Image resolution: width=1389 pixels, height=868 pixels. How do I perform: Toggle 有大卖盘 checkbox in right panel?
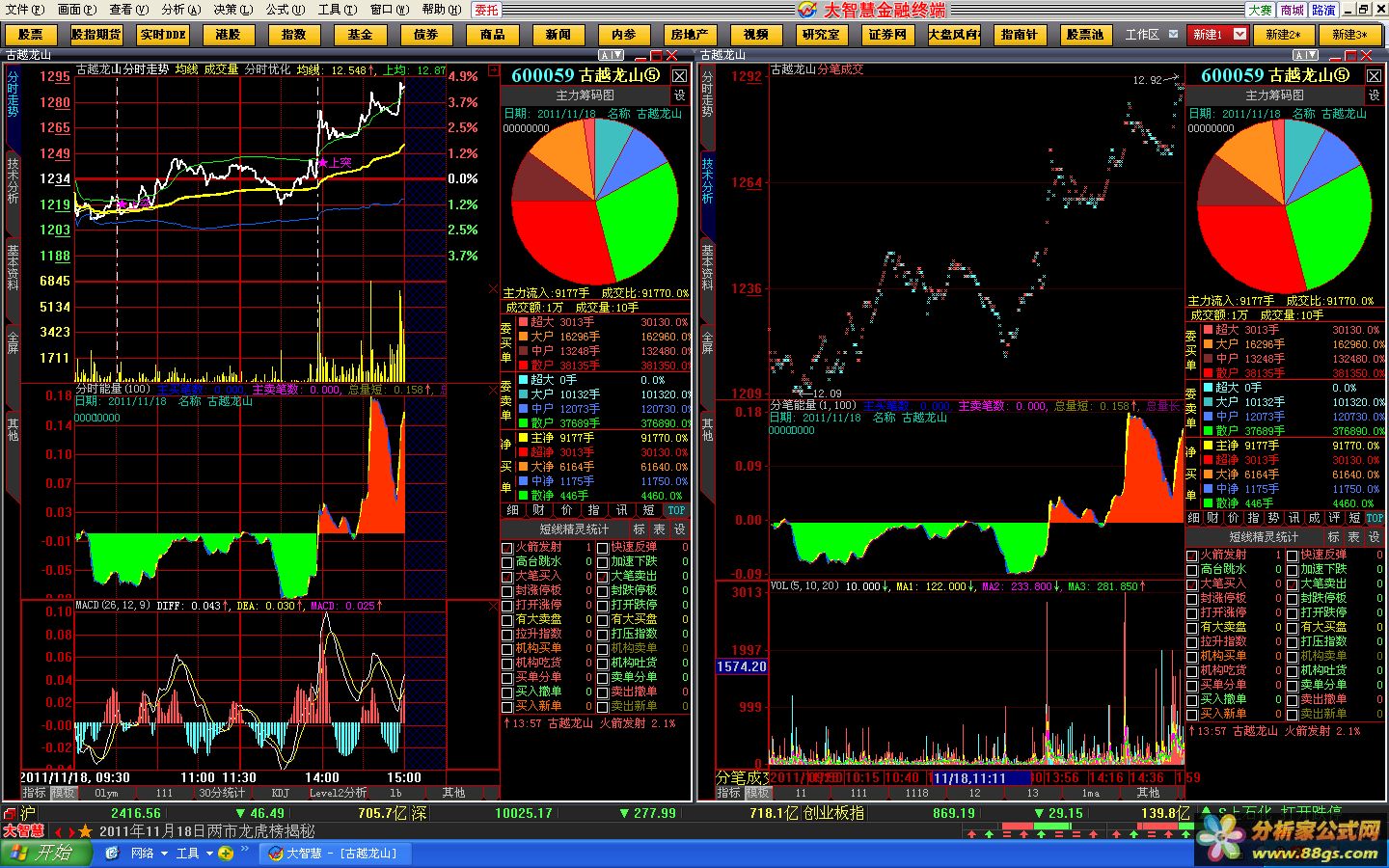1192,628
